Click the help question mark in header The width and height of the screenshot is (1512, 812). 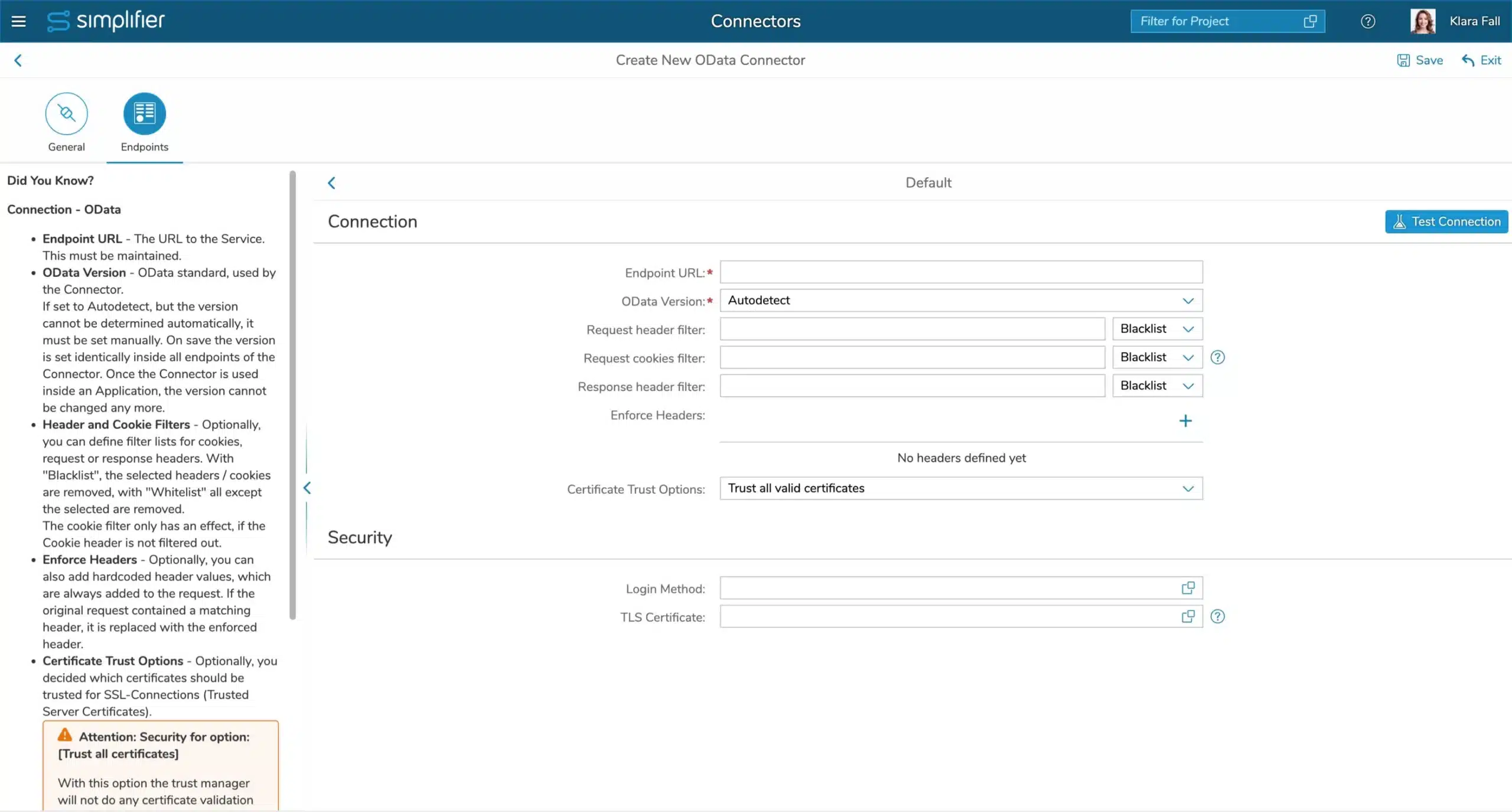click(1367, 21)
